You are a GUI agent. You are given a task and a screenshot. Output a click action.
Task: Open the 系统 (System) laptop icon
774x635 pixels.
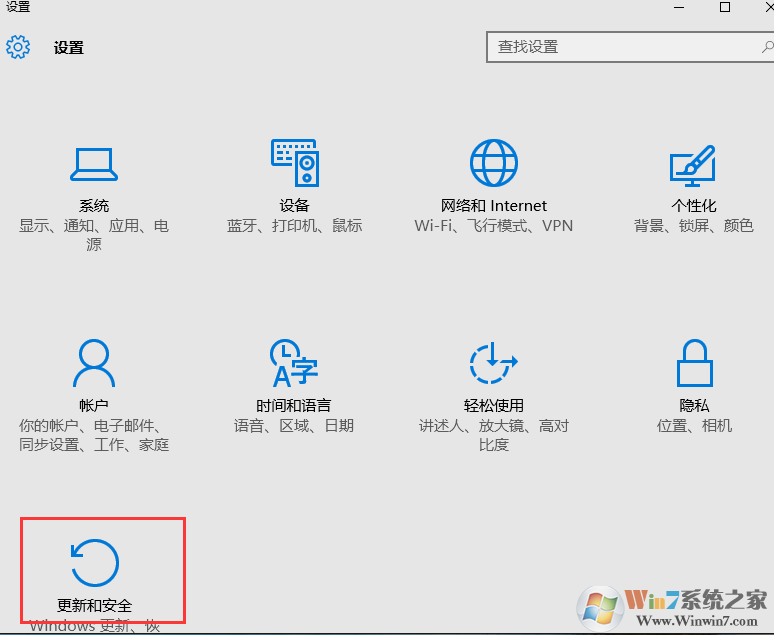pyautogui.click(x=94, y=164)
